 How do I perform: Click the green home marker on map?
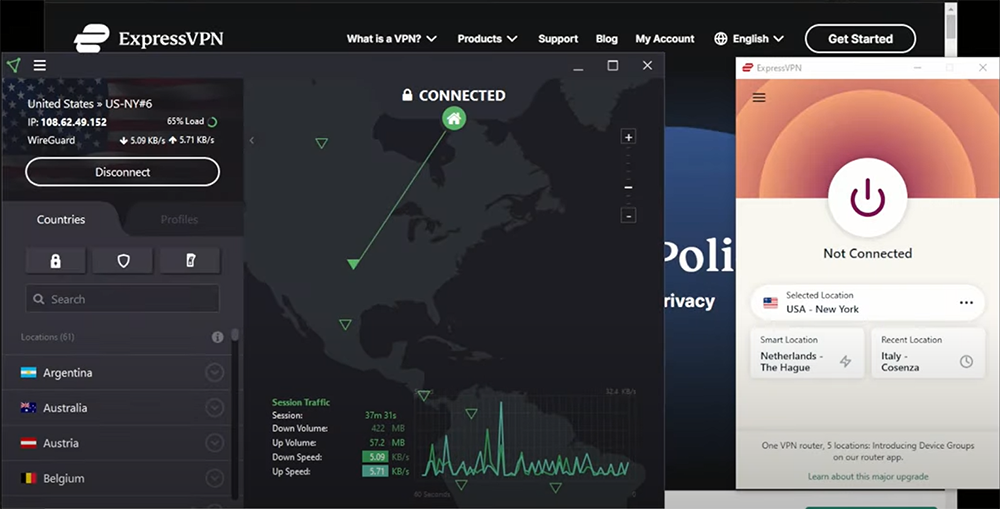[454, 118]
